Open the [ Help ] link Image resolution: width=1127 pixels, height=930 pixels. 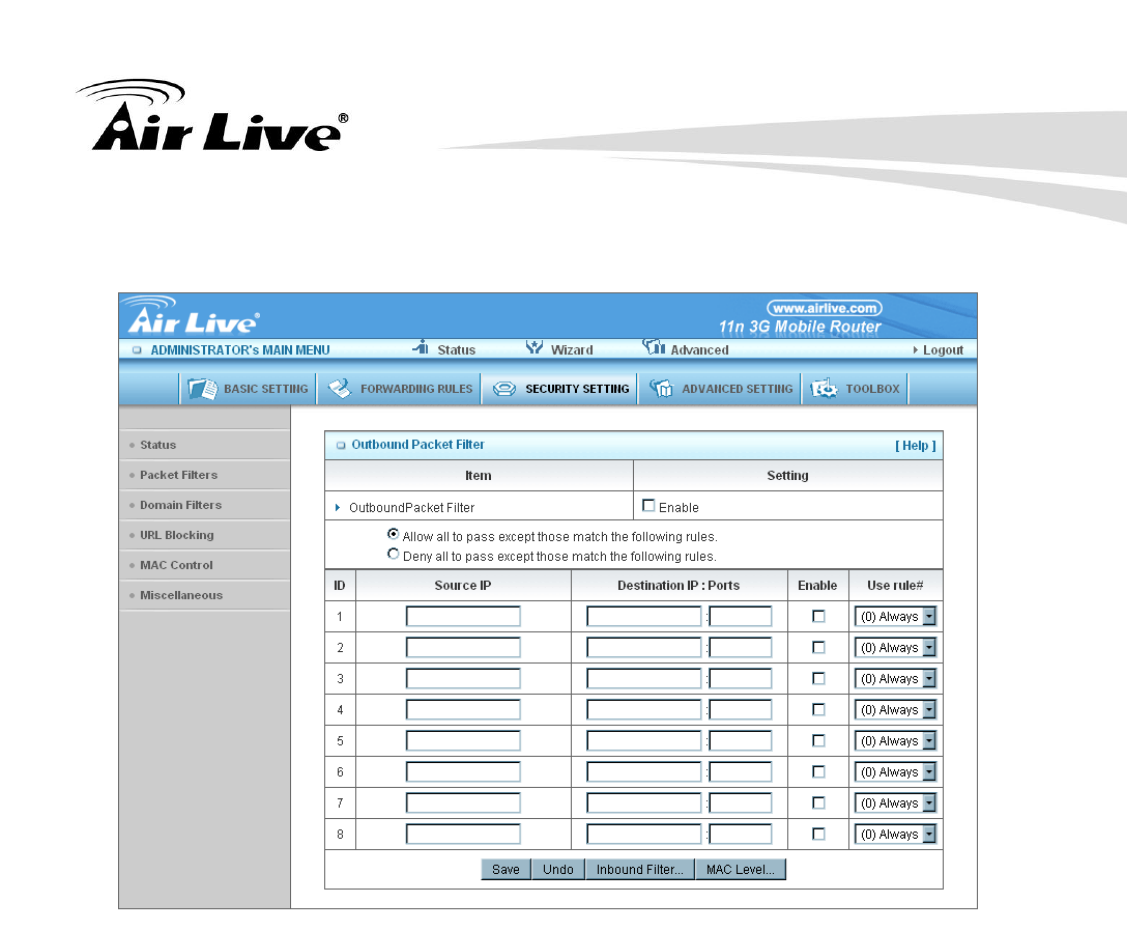pos(915,446)
